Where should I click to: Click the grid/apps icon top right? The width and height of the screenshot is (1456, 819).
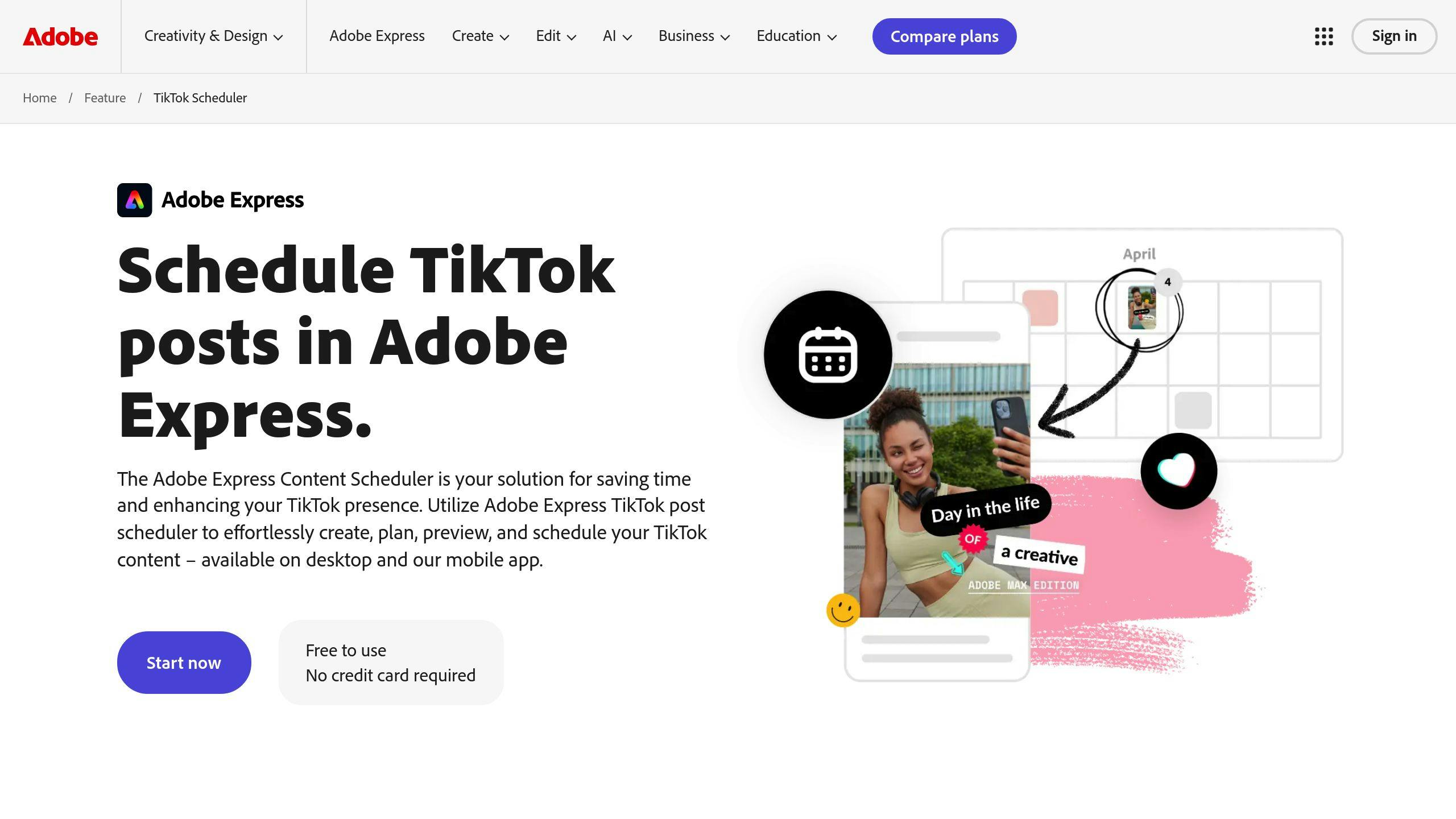(1324, 36)
